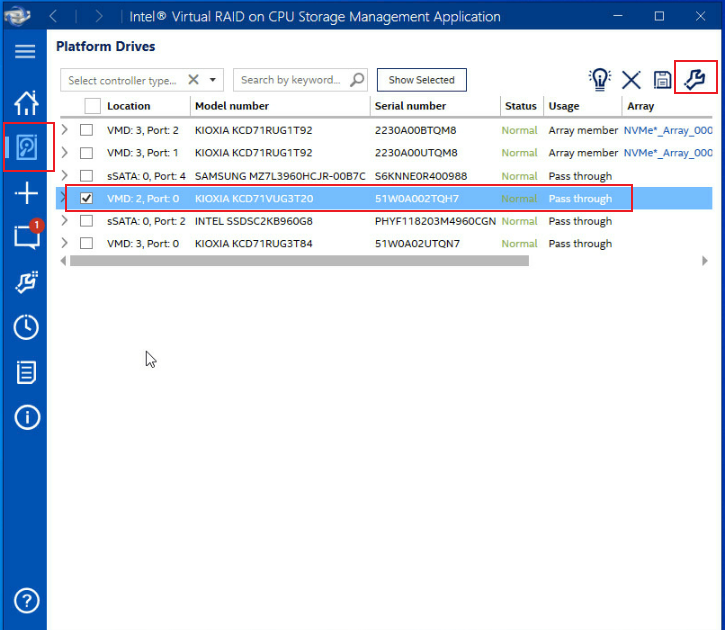Click the application logo in title bar
The width and height of the screenshot is (725, 630).
[17, 16]
